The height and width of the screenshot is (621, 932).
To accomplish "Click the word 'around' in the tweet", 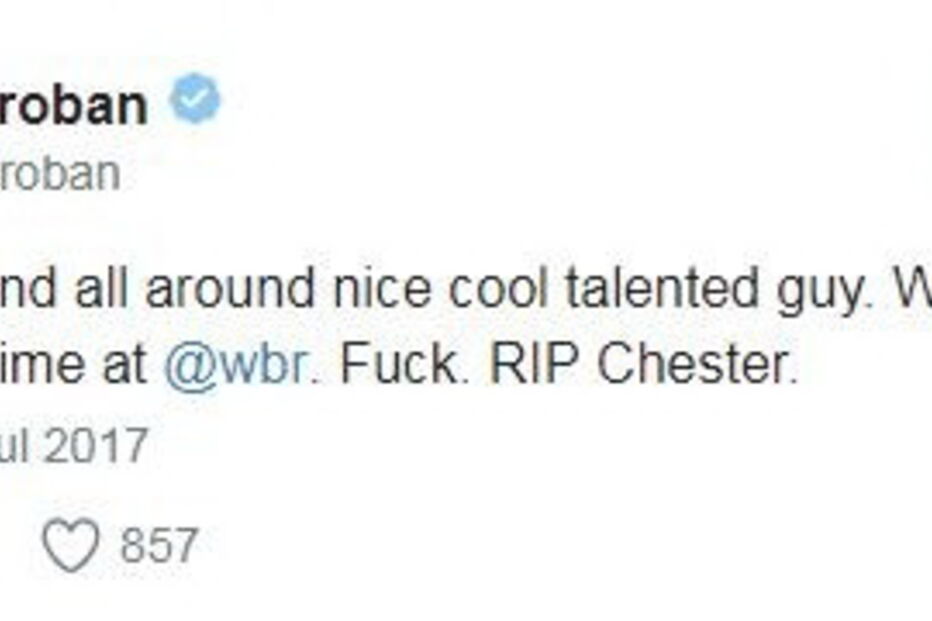I will pos(229,288).
